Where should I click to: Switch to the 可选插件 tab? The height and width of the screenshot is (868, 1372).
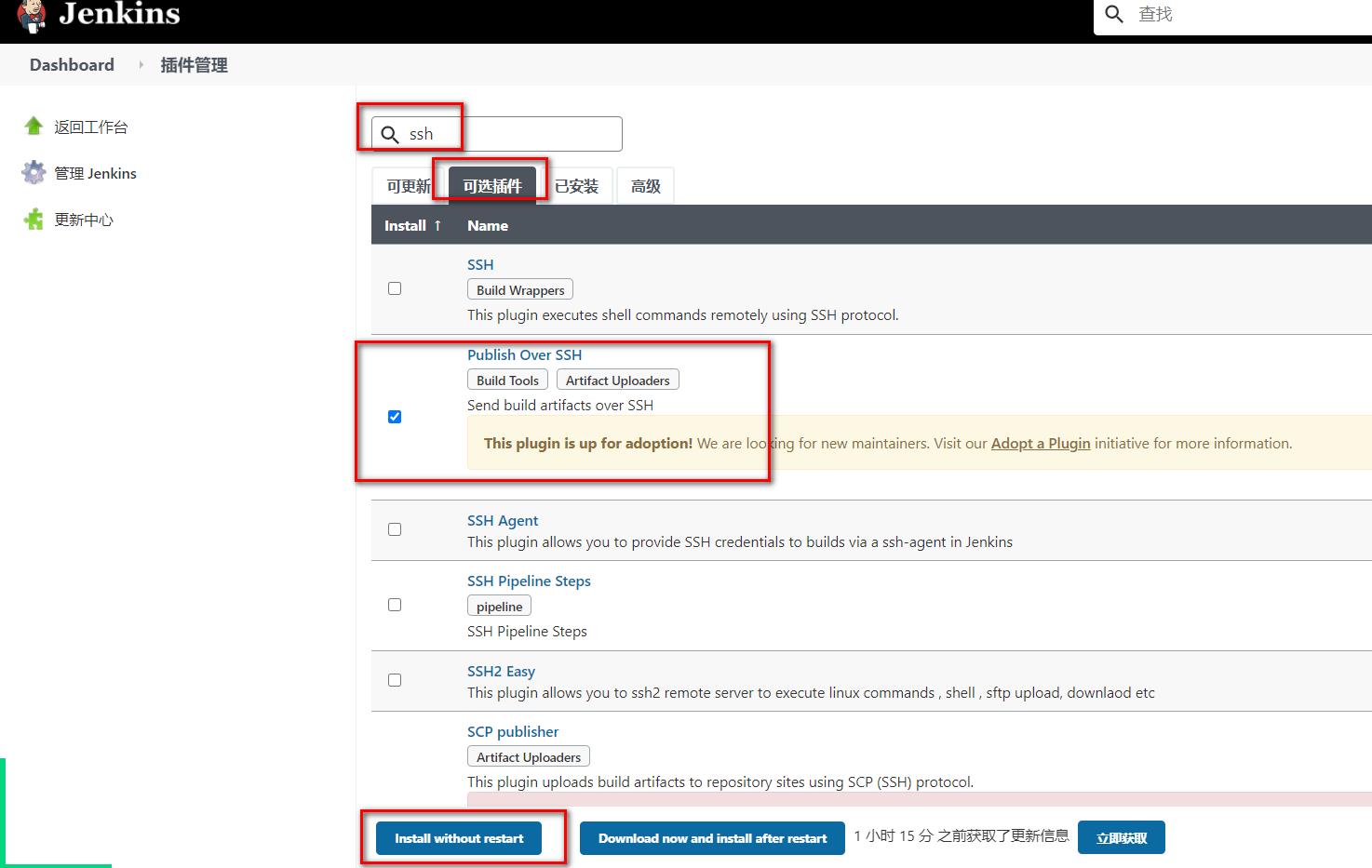(x=492, y=186)
